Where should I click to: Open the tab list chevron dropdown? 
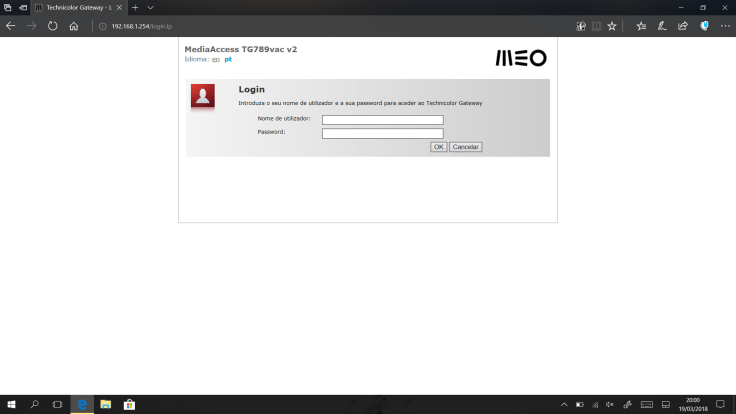tap(150, 7)
